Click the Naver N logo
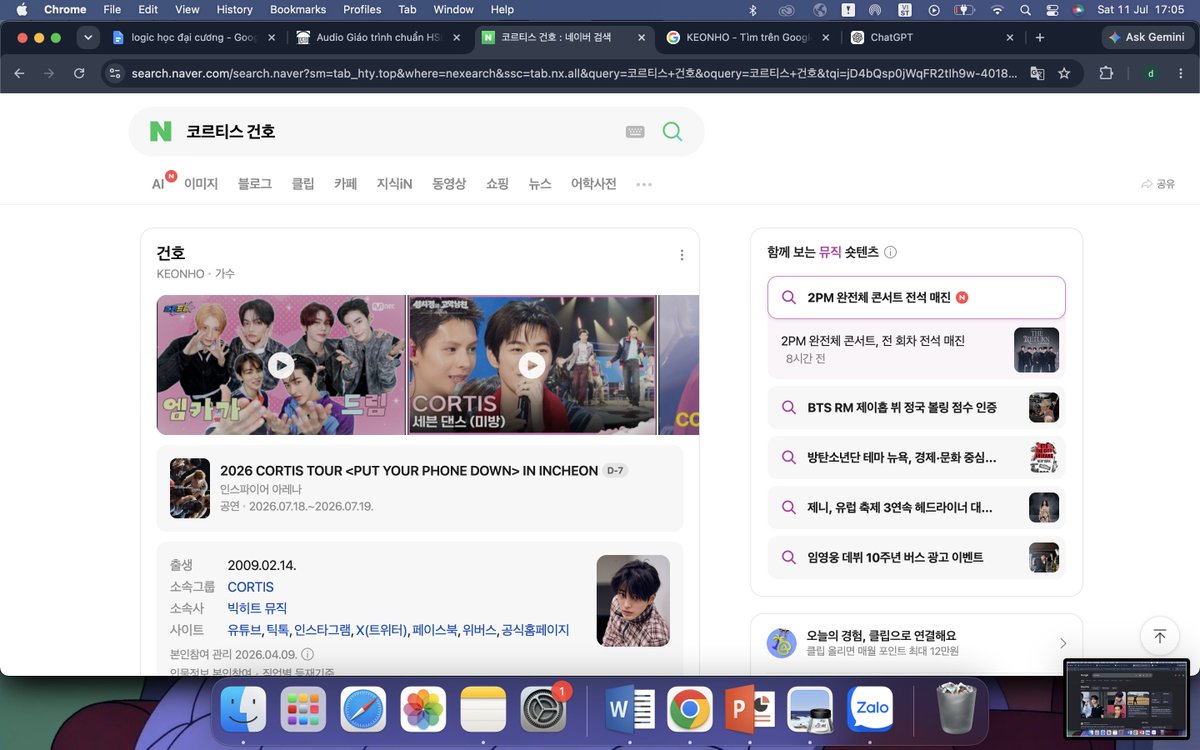Image resolution: width=1200 pixels, height=750 pixels. tap(161, 131)
